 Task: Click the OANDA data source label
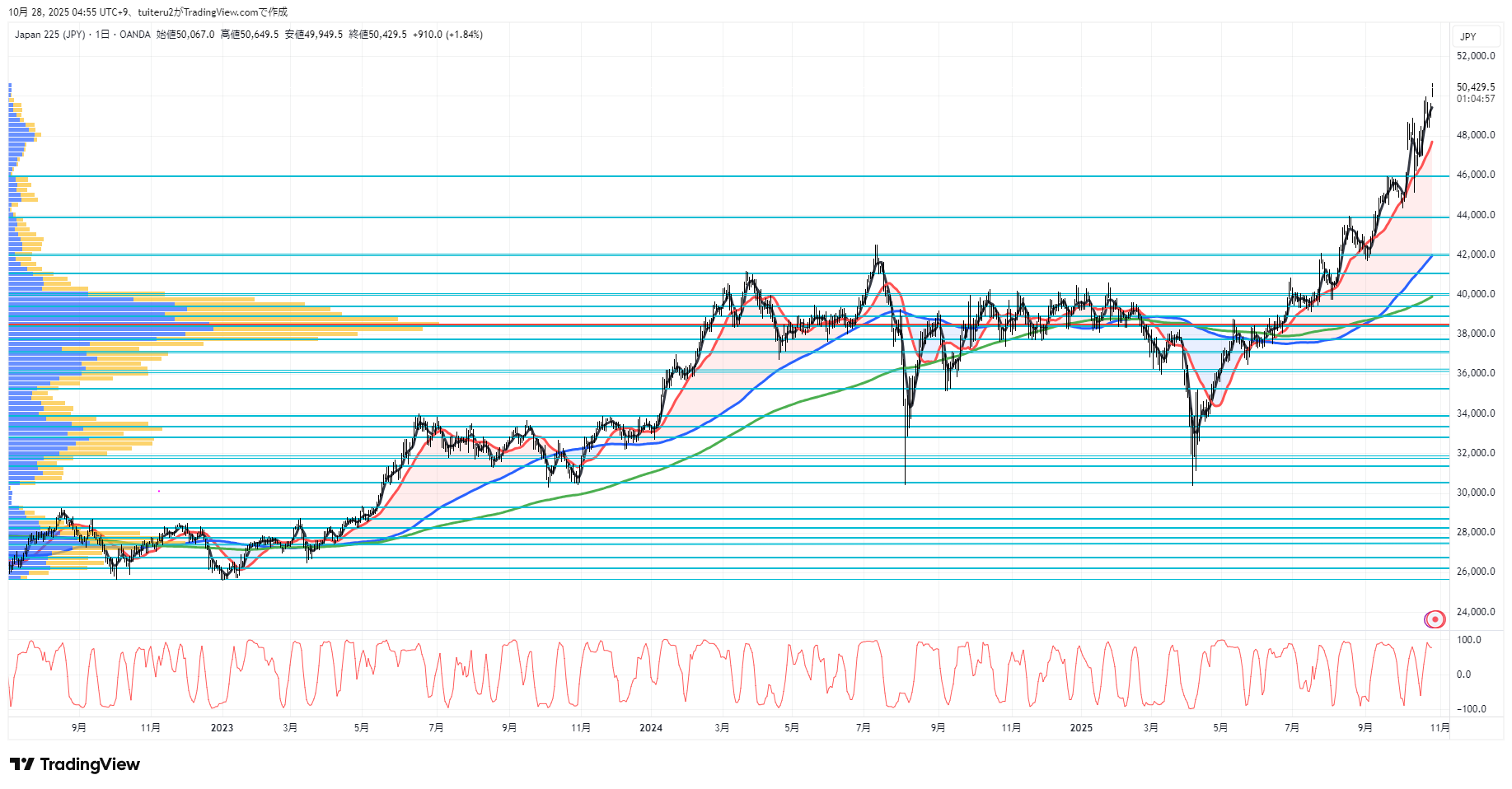[134, 35]
